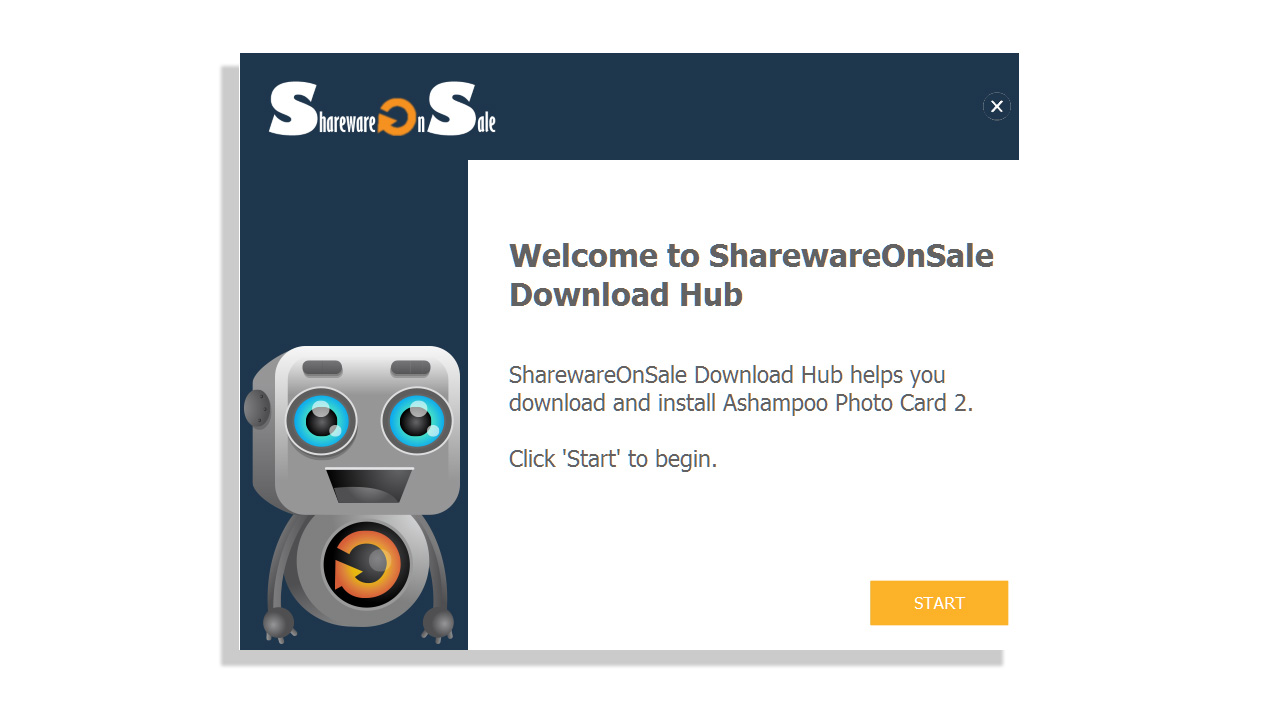1280x720 pixels.
Task: Click the large first 'S' of logo
Action: [x=293, y=110]
